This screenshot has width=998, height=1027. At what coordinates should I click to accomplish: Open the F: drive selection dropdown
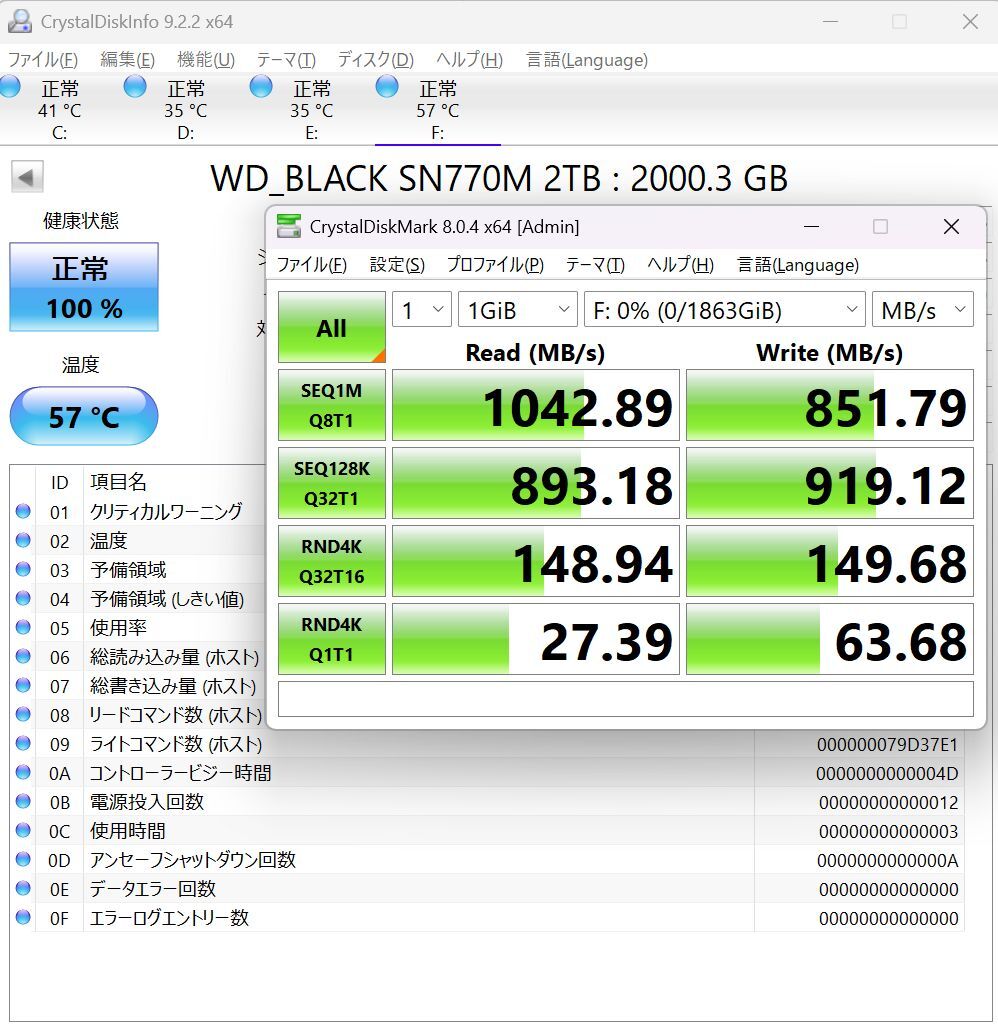click(x=724, y=310)
